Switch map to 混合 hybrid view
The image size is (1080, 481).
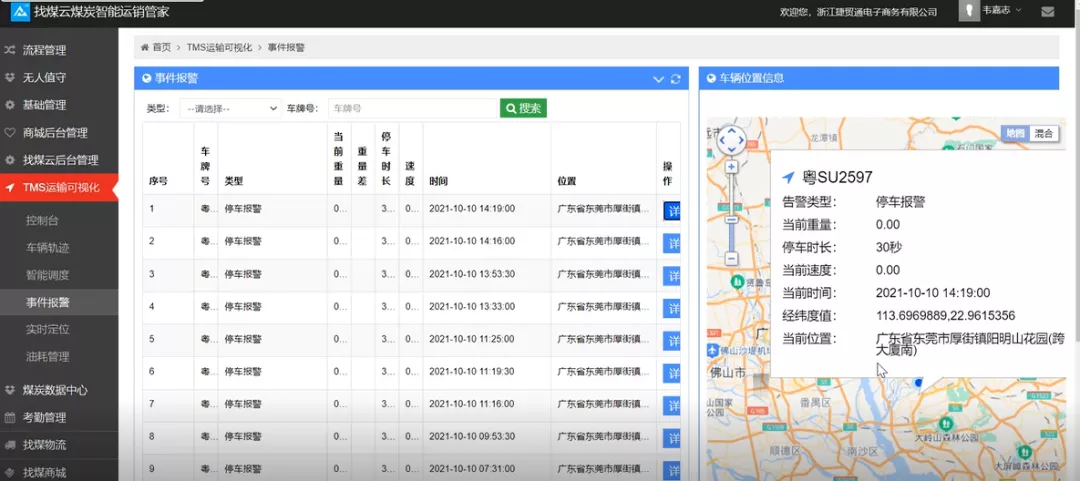[x=1044, y=133]
